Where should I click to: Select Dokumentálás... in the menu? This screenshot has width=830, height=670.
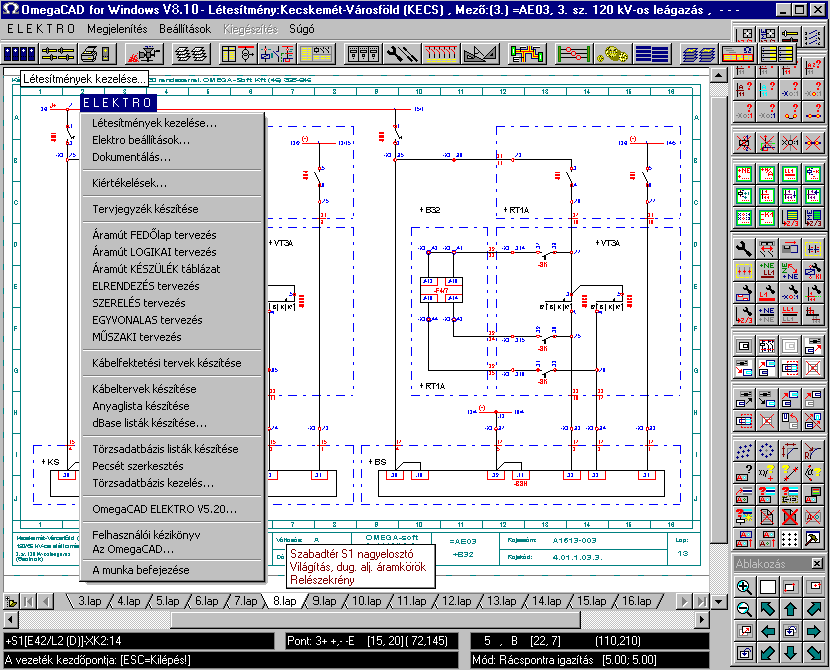pos(131,157)
